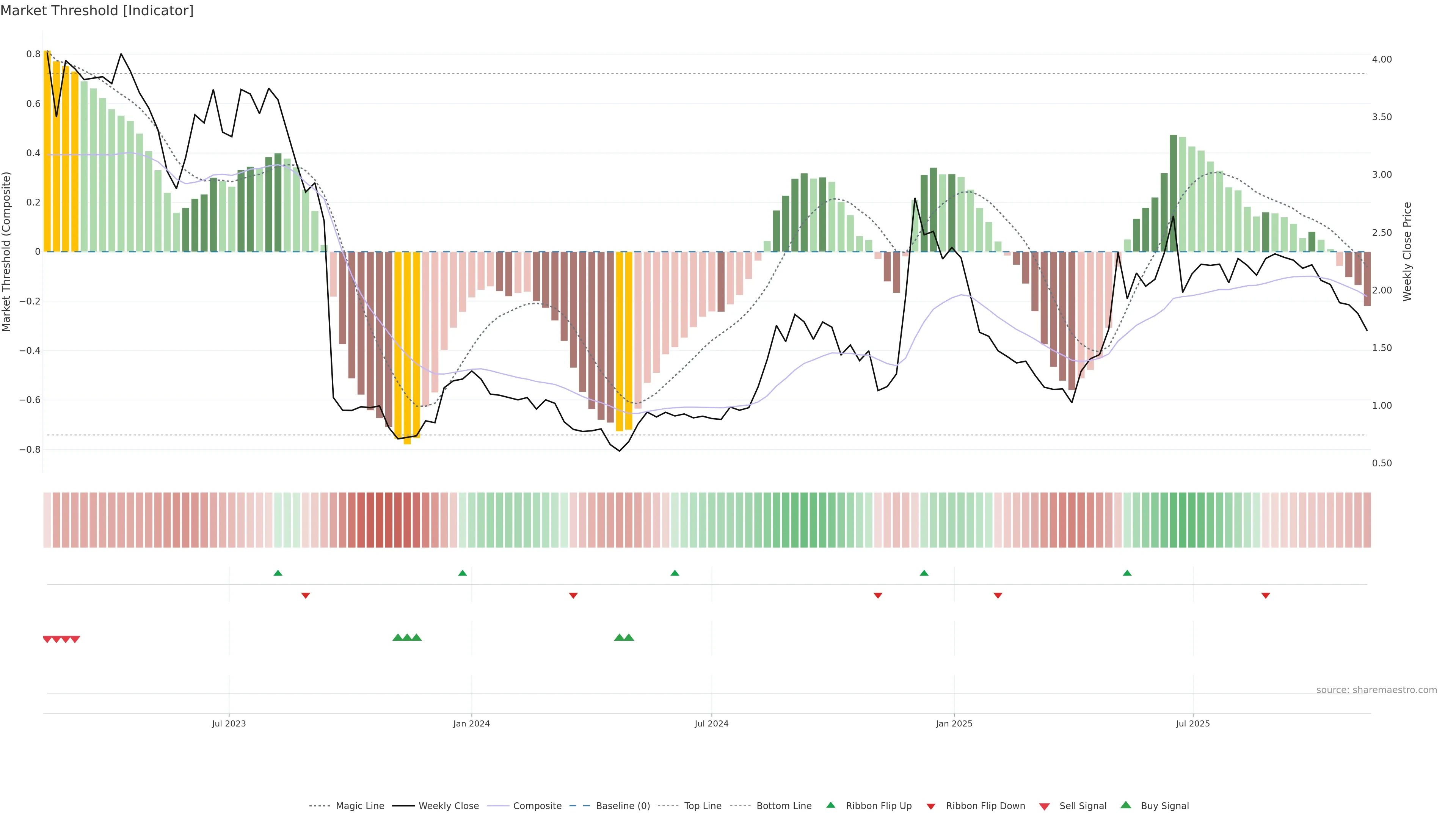This screenshot has height=819, width=1456.
Task: Click the Jan 2025 x-axis label
Action: (x=954, y=723)
